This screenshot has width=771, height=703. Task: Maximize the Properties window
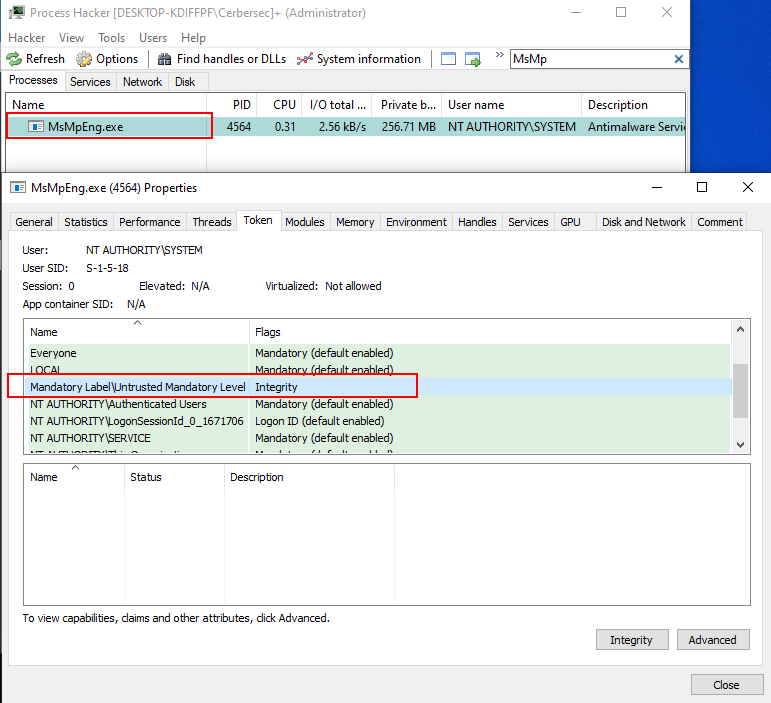click(702, 187)
